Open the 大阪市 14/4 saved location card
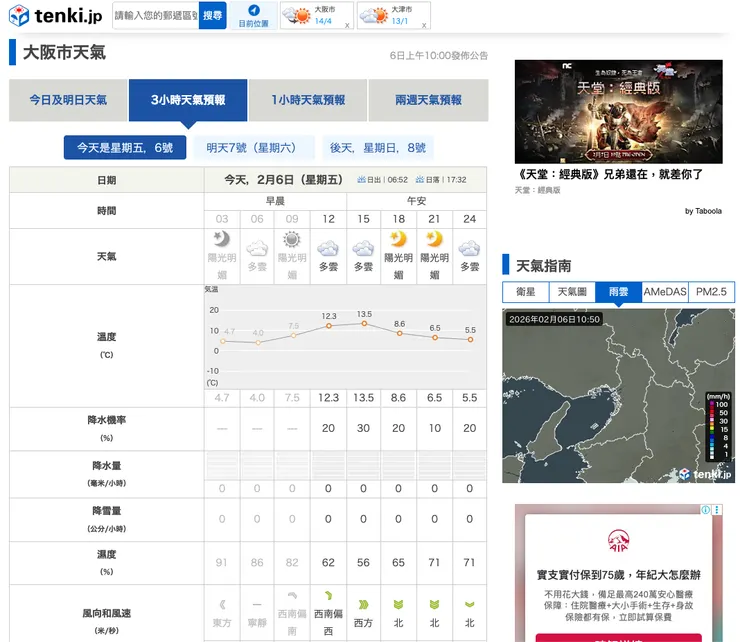Viewport: 740px width, 642px height. click(x=317, y=16)
